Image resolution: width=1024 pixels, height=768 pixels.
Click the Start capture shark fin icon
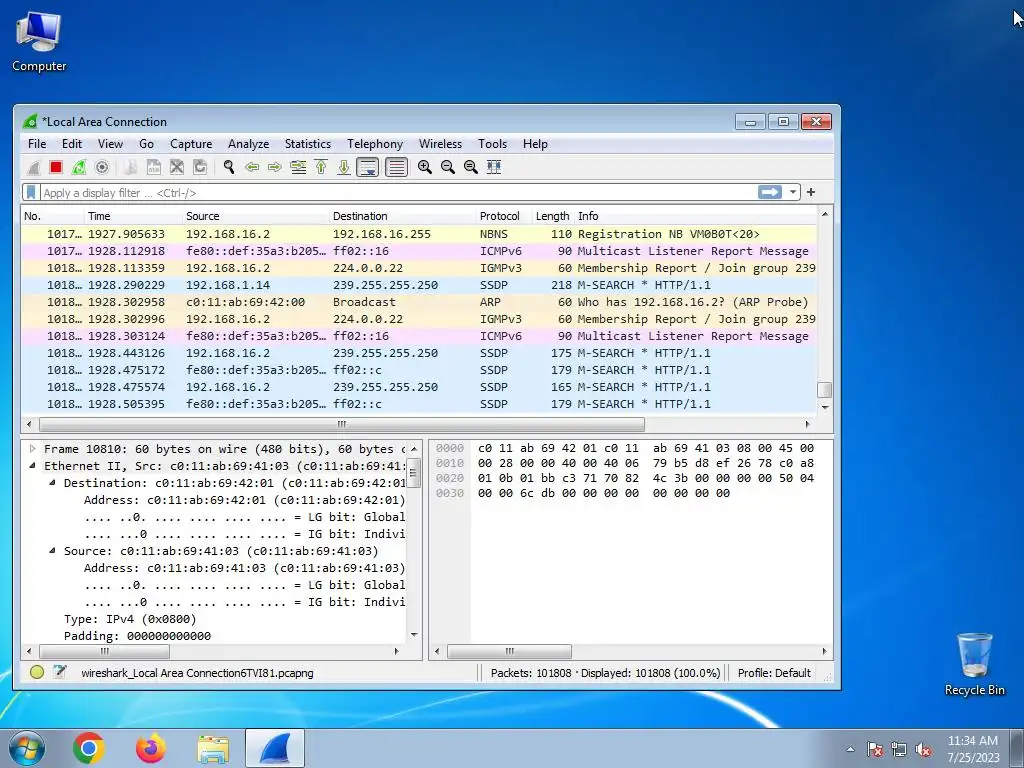coord(33,168)
